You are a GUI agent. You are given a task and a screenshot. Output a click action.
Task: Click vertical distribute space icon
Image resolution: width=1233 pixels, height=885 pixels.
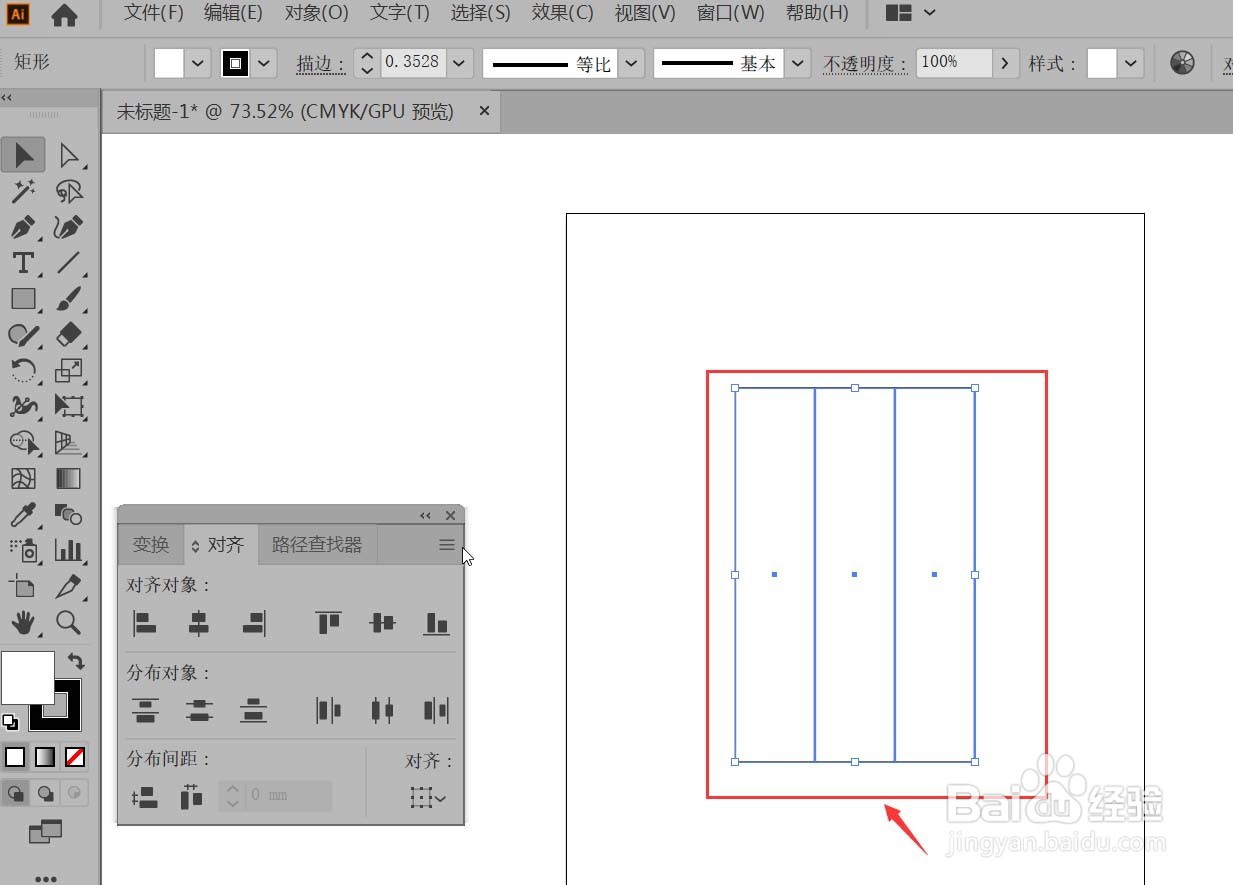145,797
